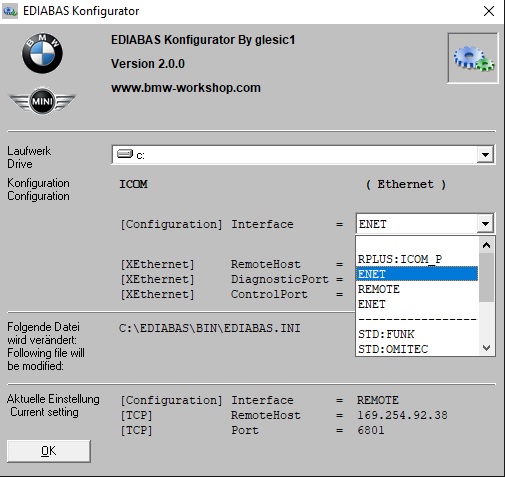Click the ( Ethernet ) label
Viewport: 505px width, 477px height.
405,184
